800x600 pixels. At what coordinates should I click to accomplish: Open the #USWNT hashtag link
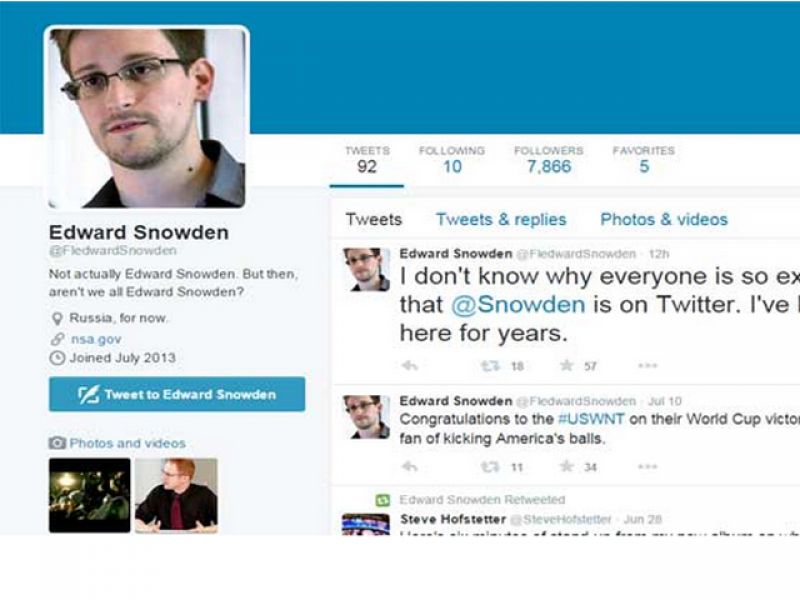point(591,419)
